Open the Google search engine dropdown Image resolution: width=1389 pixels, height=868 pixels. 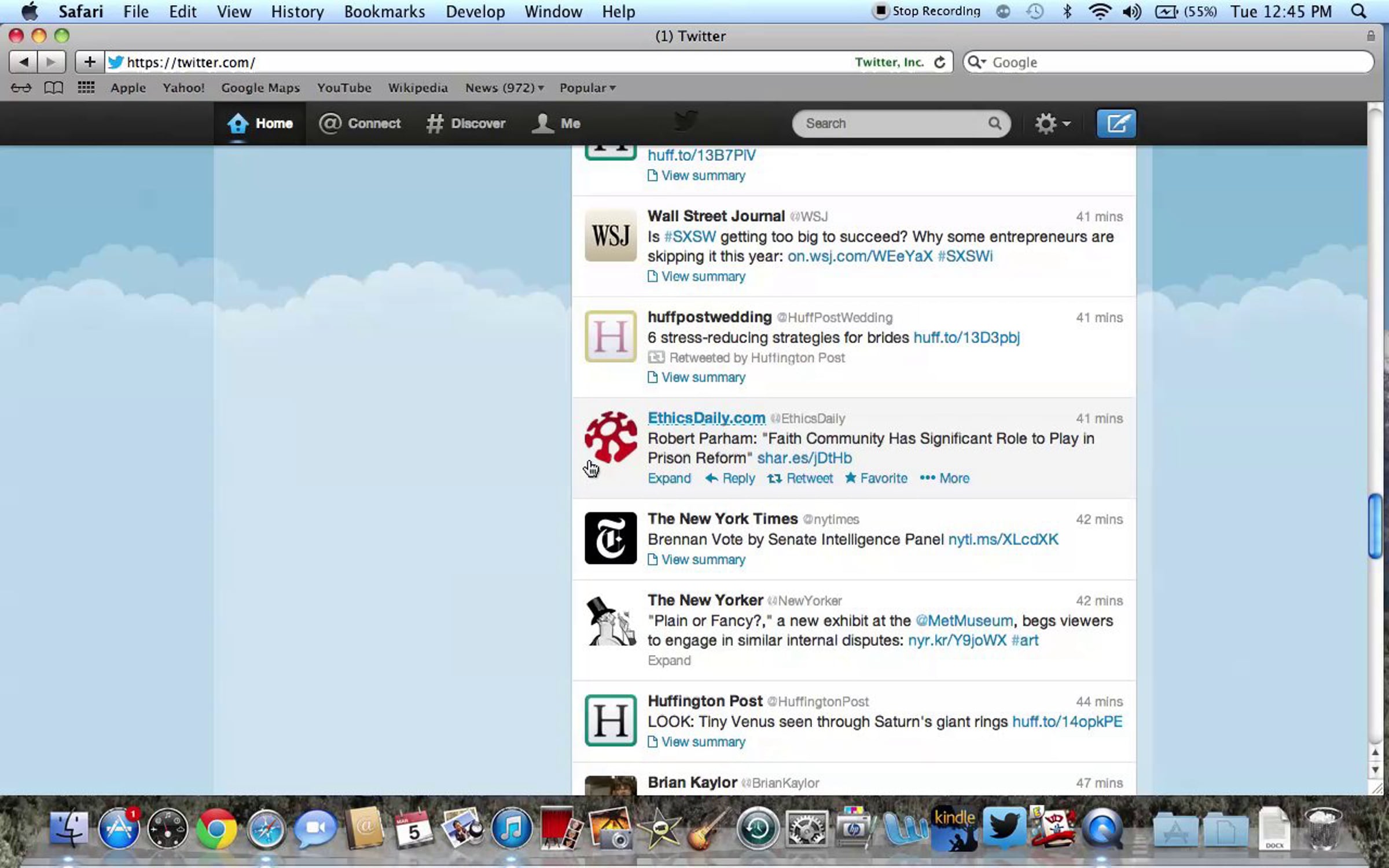coord(977,62)
